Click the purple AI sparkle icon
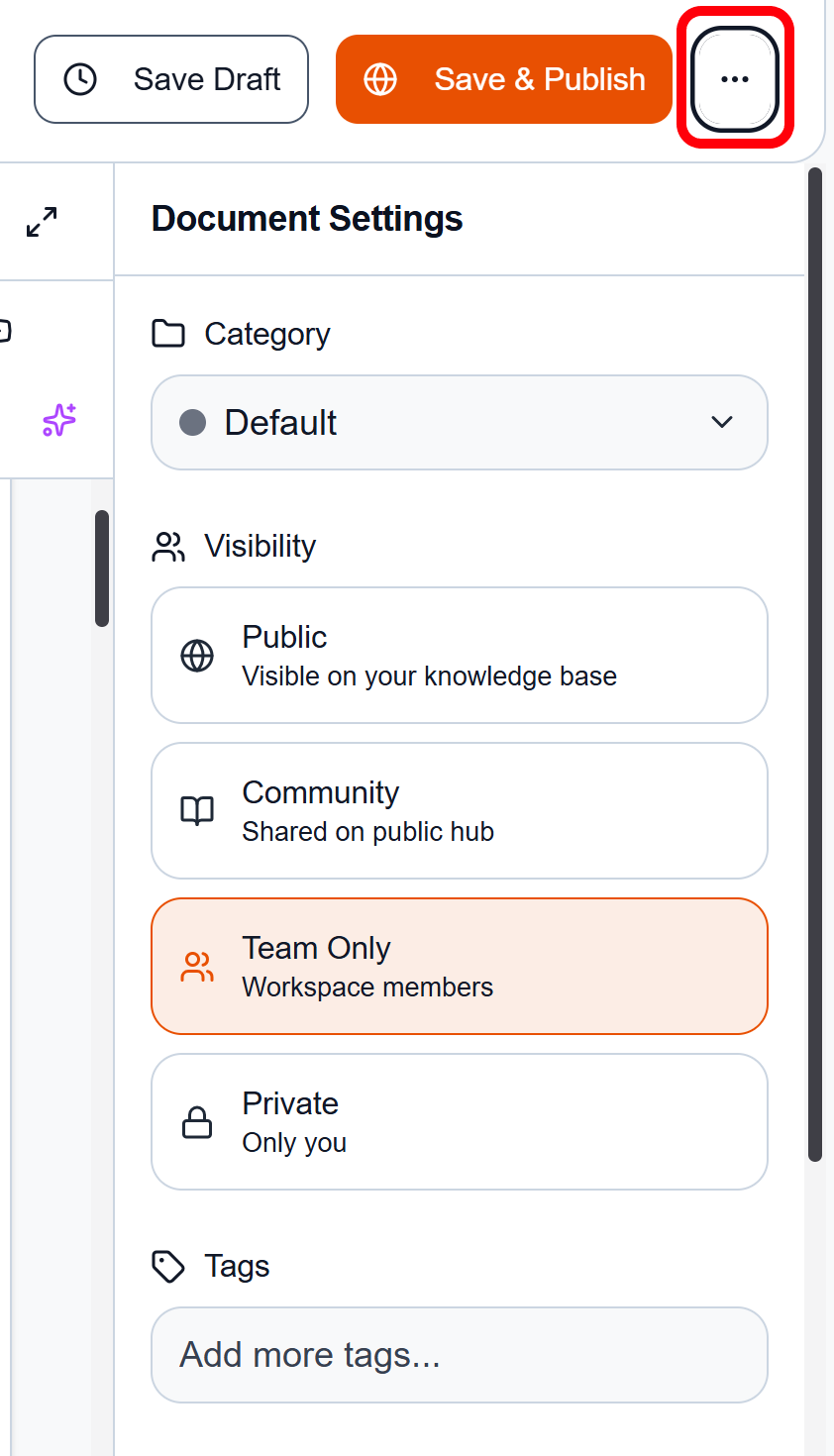Image resolution: width=834 pixels, height=1456 pixels. tap(56, 420)
